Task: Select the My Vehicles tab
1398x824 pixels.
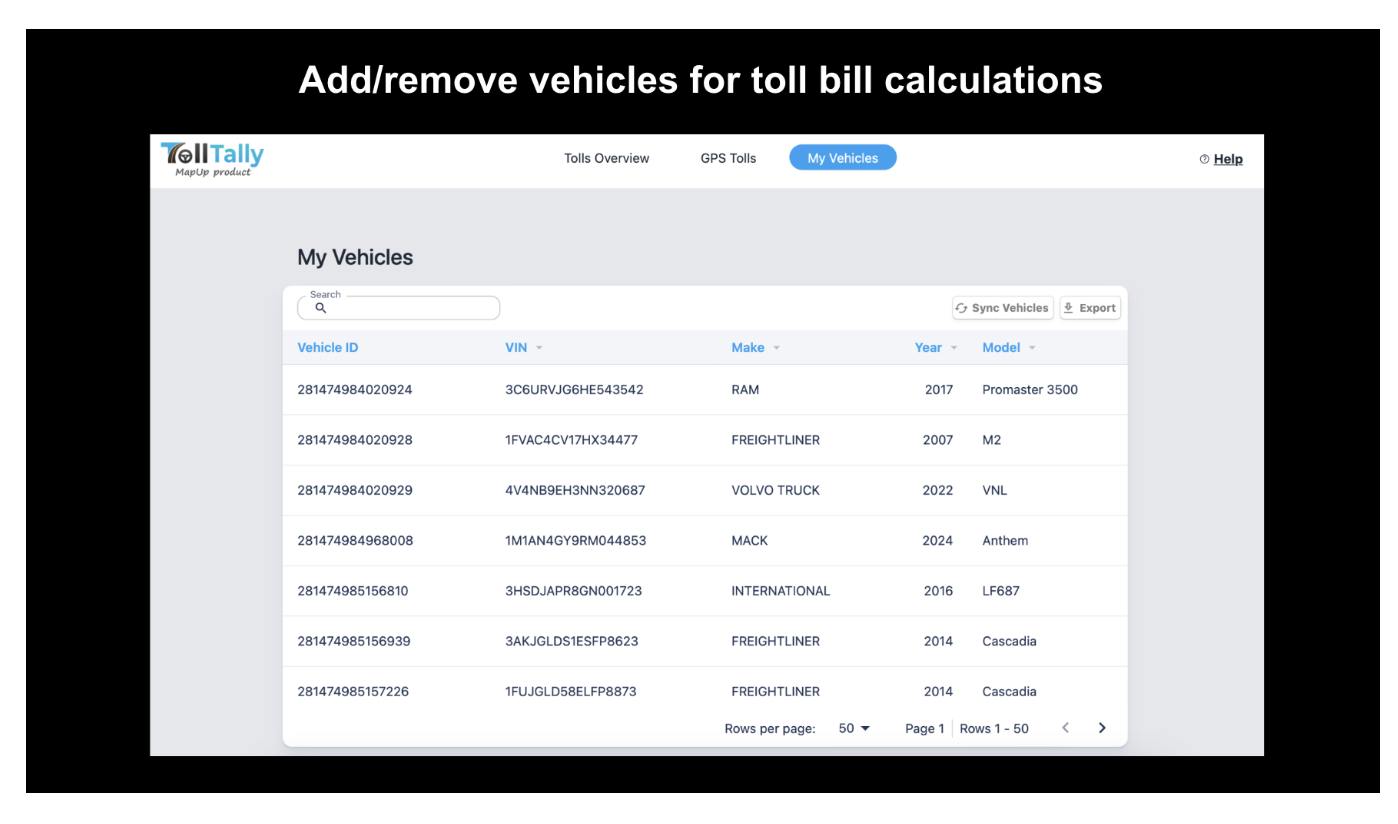Action: coord(842,158)
